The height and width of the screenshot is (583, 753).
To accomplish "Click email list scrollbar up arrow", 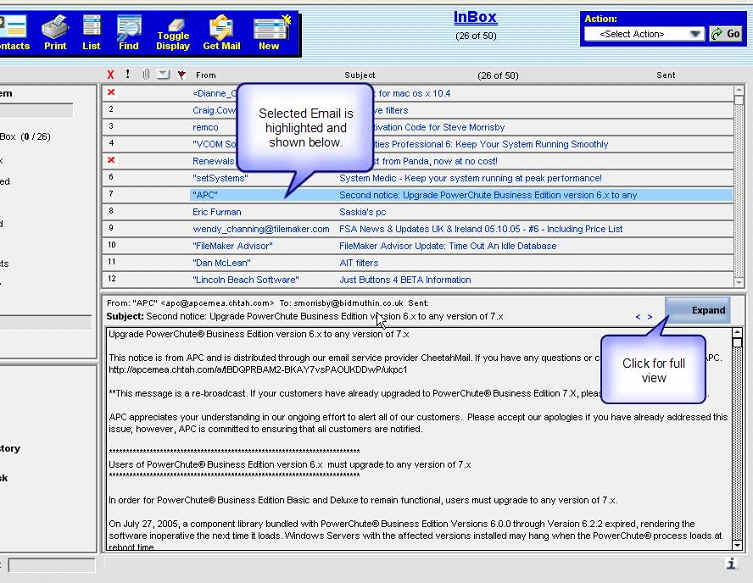I will pyautogui.click(x=739, y=90).
